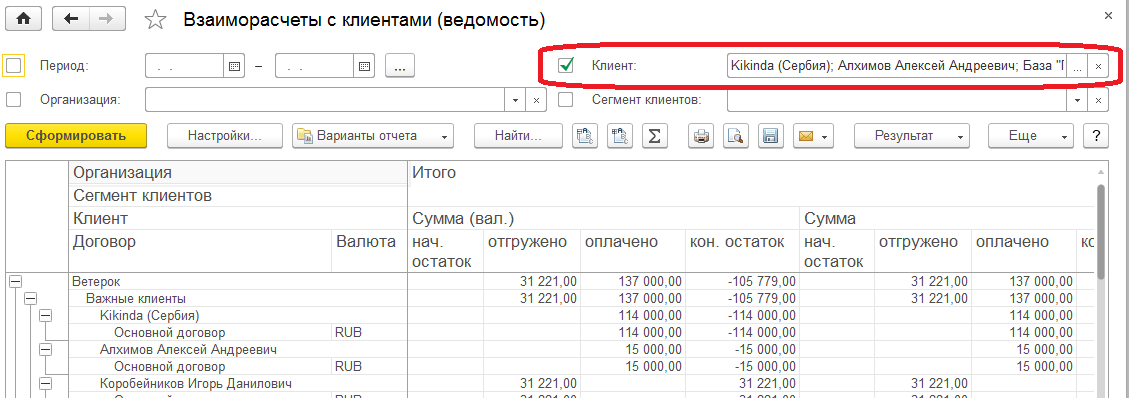Open calendar for period end date
This screenshot has width=1129, height=398.
point(364,66)
